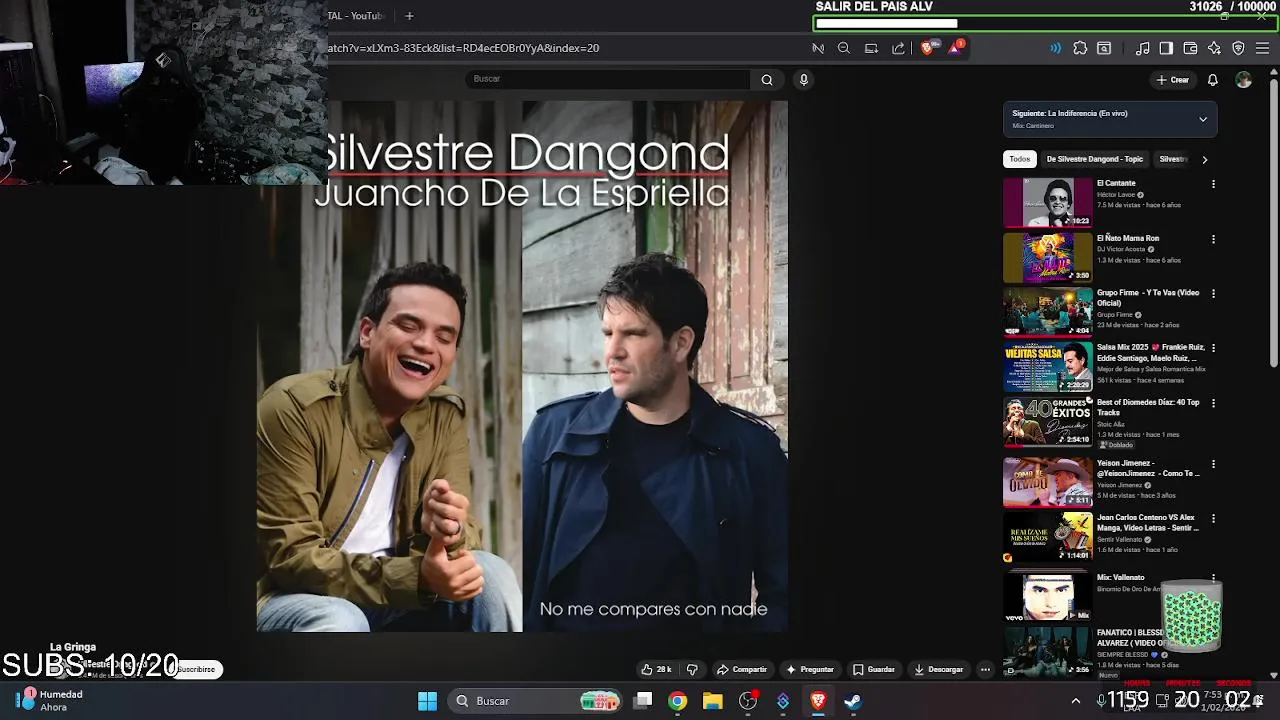1280x720 pixels.
Task: Open options menu for Grupo Firme video
Action: coord(1213,294)
